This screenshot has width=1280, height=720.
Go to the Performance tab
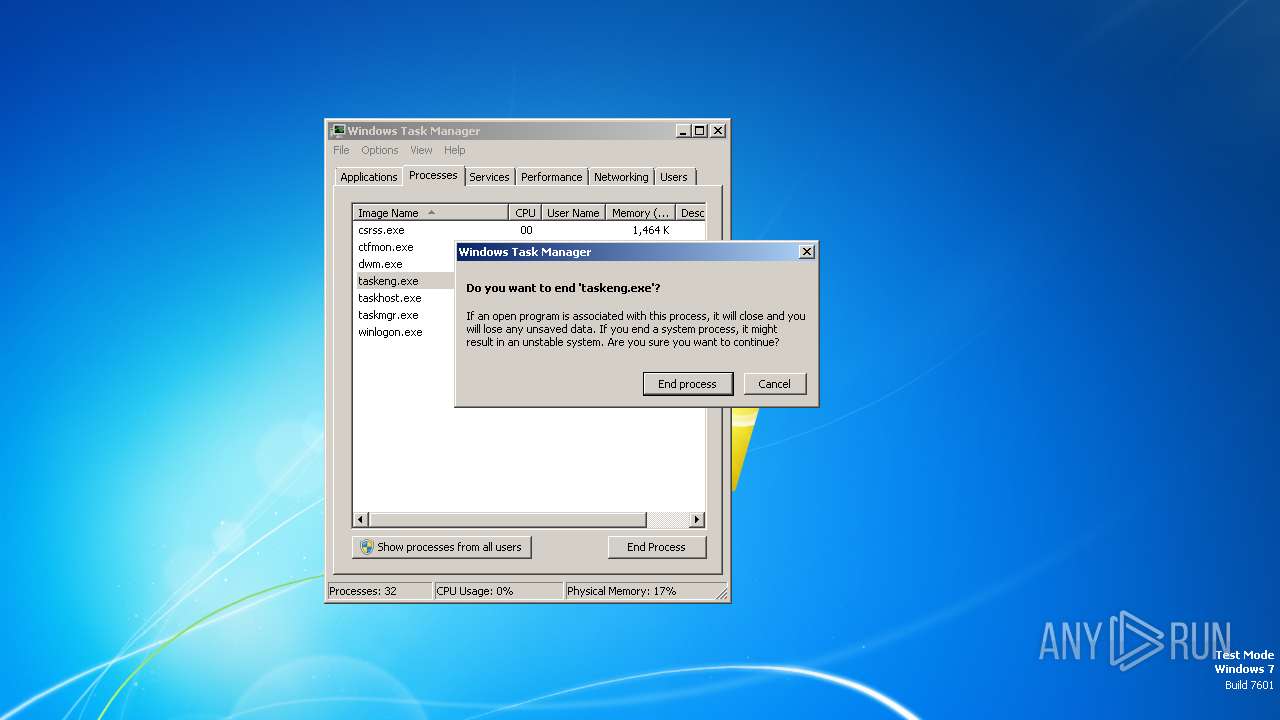pyautogui.click(x=551, y=177)
